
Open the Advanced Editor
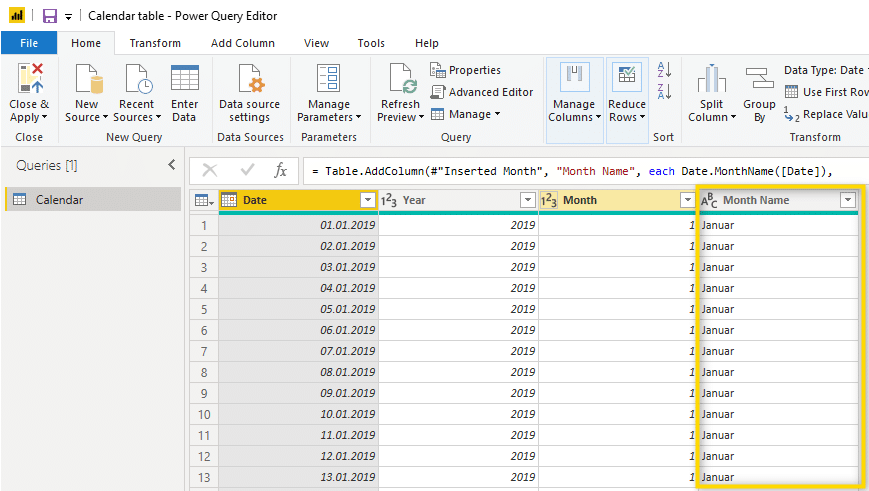pos(482,92)
